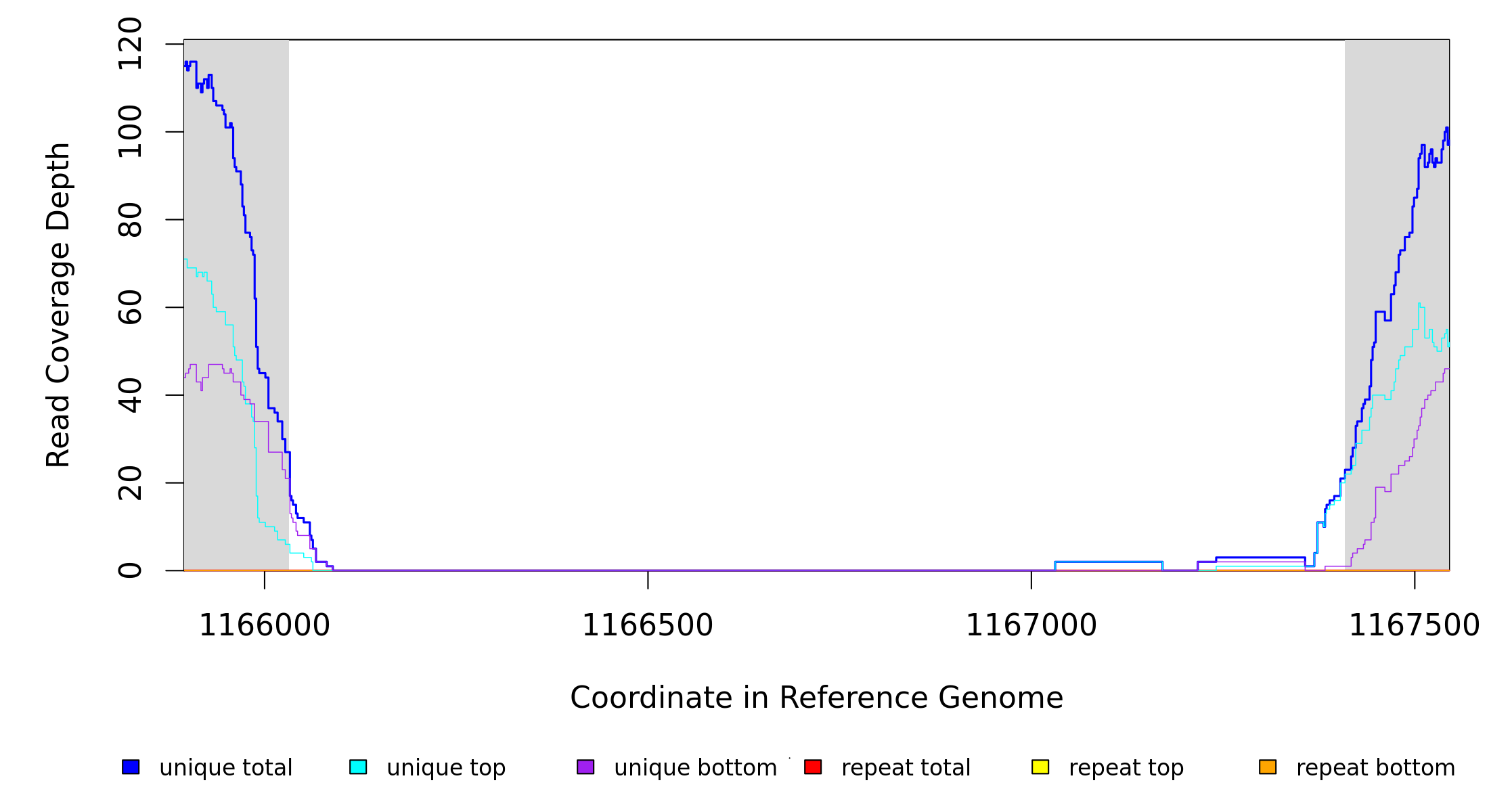Click the "repeat top" legend text

1126,768
